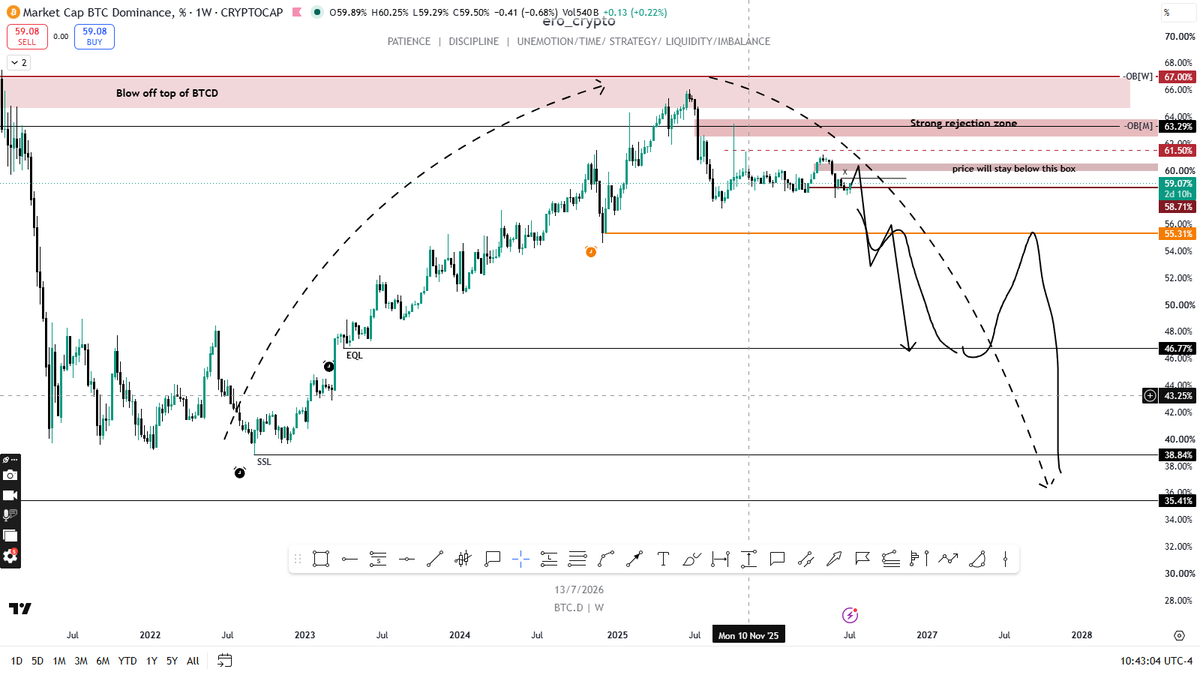Click the 'Strong rejection zone' text

(963, 123)
